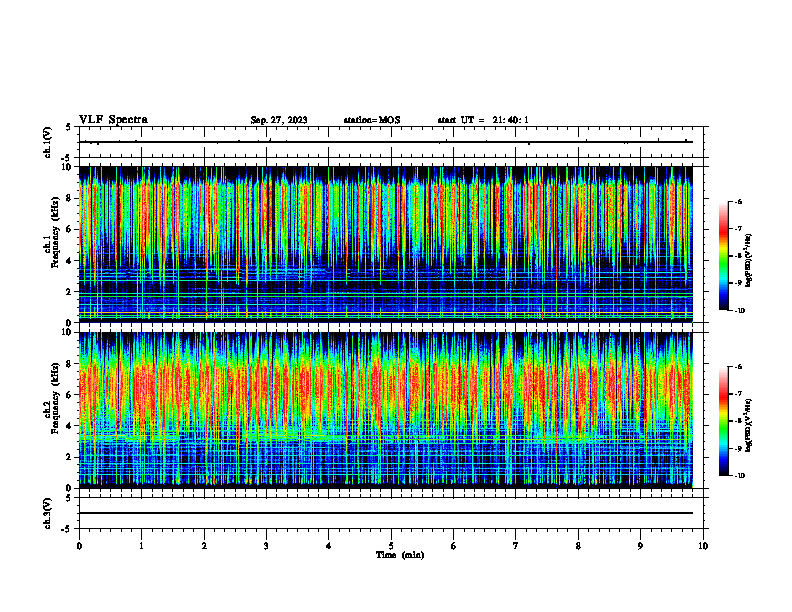
Task: Click the ch.1 spectrogram color scale bar
Action: [723, 256]
